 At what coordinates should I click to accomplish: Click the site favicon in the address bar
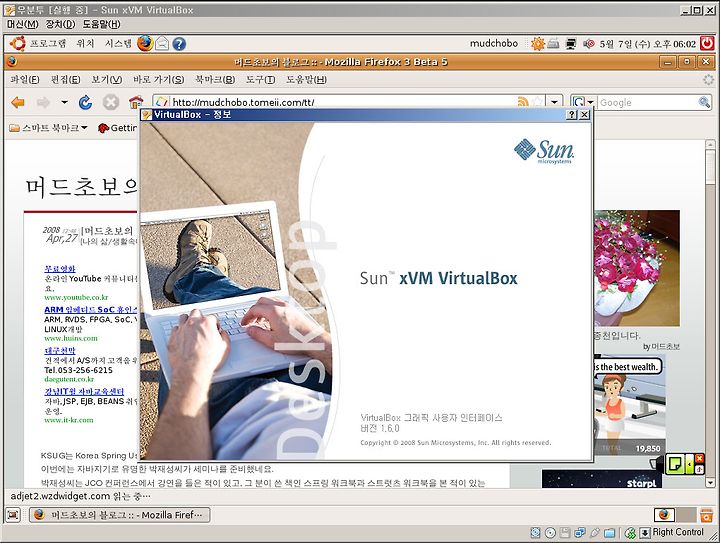(x=162, y=102)
